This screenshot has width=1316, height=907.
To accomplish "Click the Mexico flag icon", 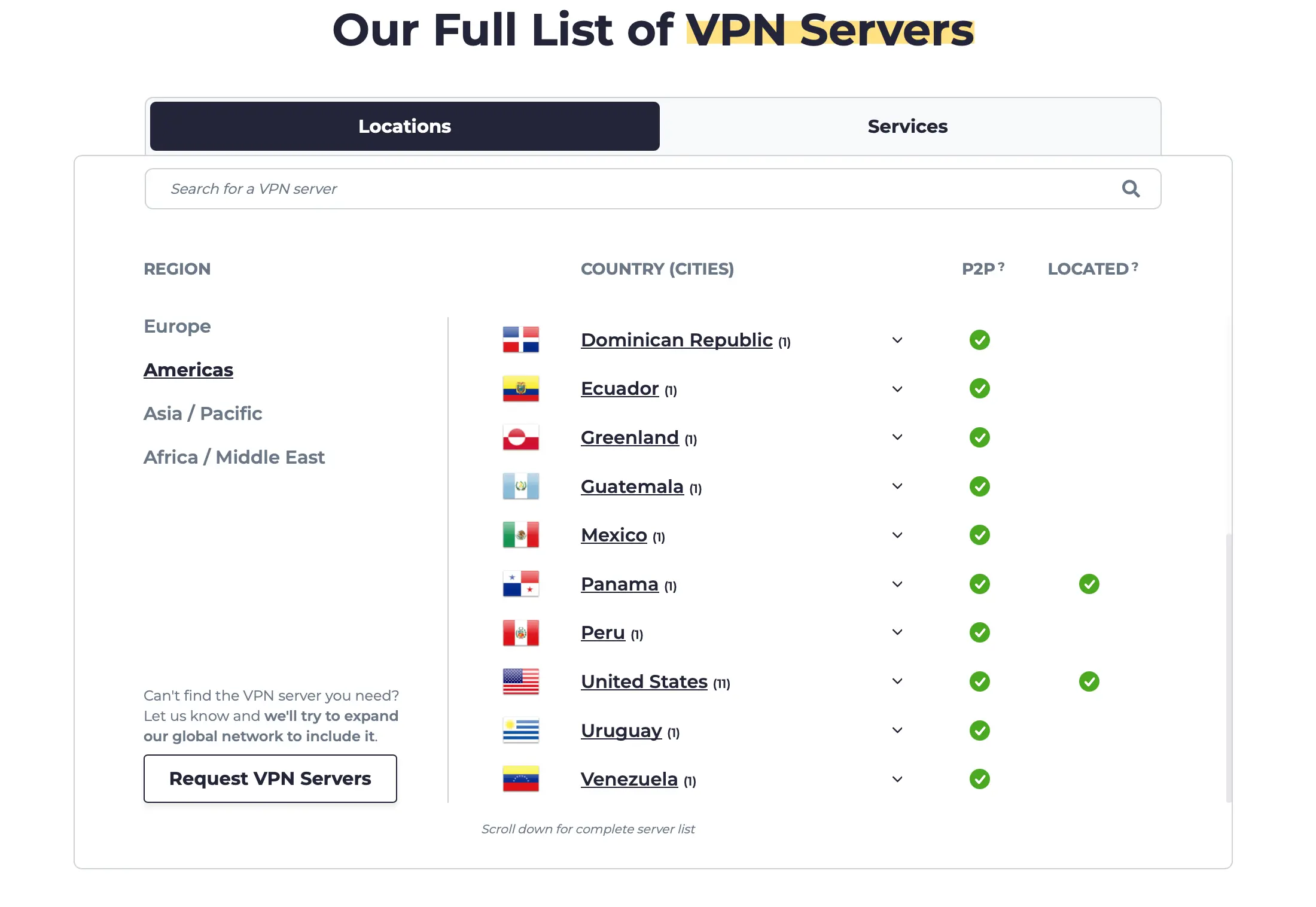I will (520, 534).
